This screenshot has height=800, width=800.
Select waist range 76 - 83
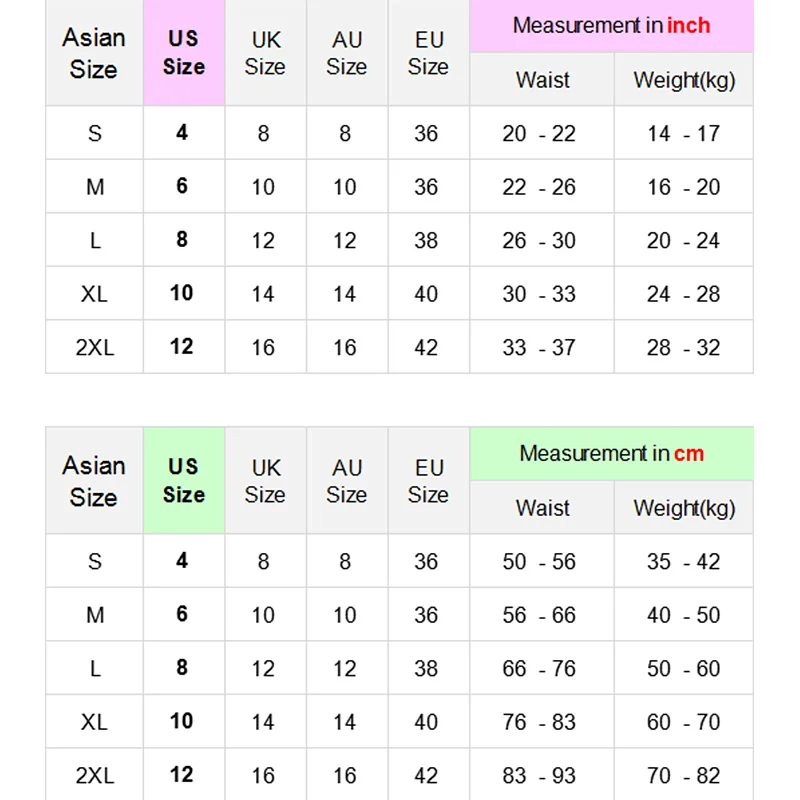point(540,722)
